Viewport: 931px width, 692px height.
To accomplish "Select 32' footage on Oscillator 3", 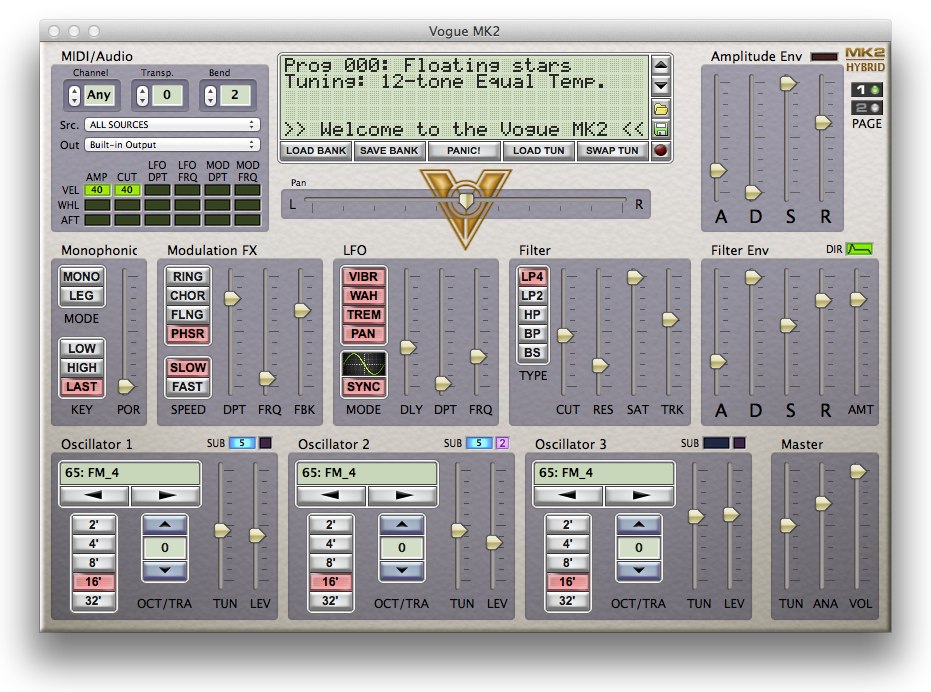I will [568, 601].
